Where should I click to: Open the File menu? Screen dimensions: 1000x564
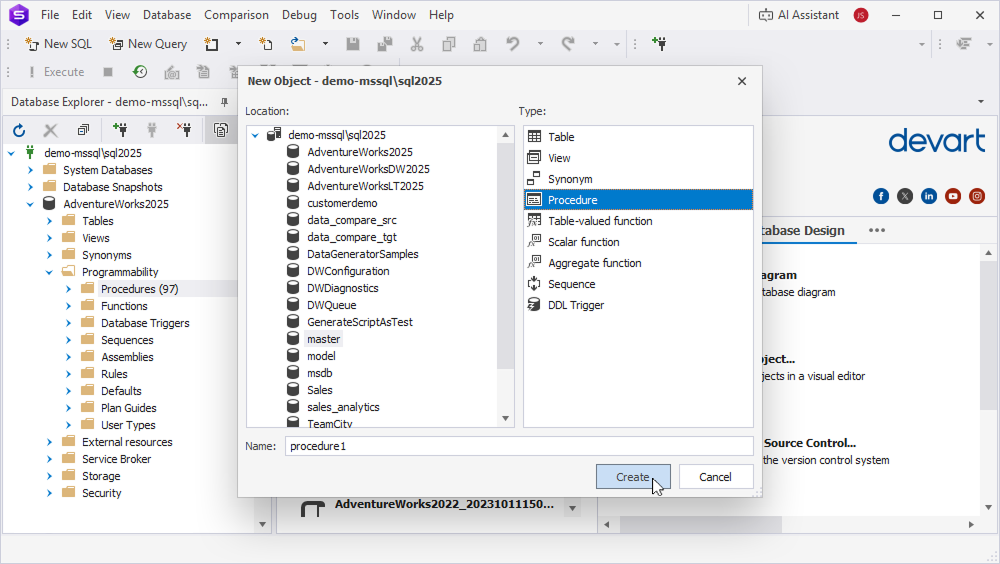point(50,15)
